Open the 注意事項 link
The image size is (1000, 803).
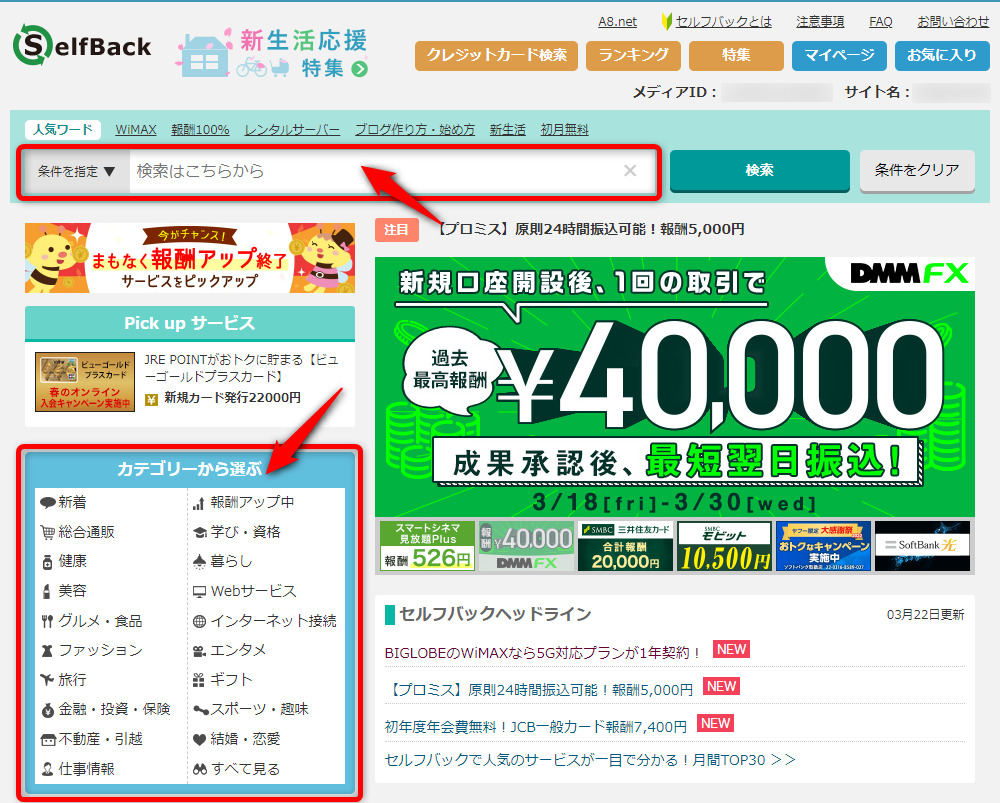(820, 22)
